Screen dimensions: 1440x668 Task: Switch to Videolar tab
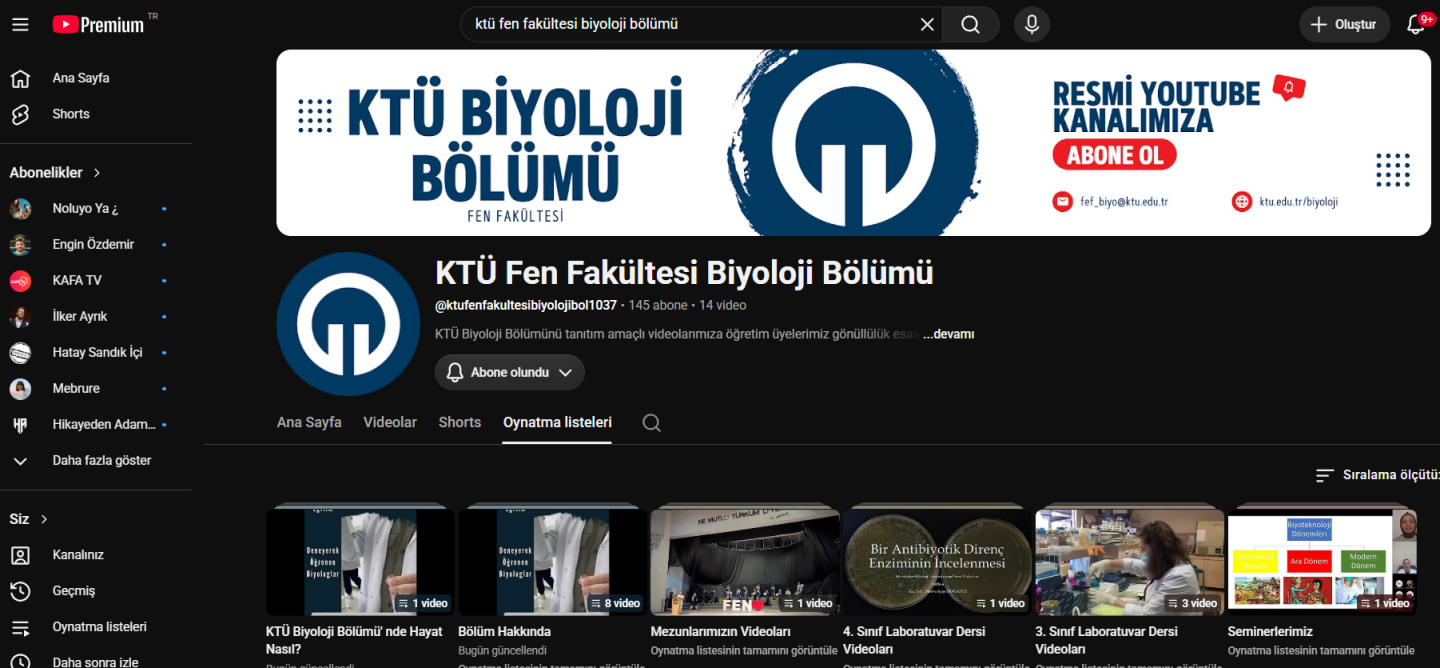tap(390, 422)
